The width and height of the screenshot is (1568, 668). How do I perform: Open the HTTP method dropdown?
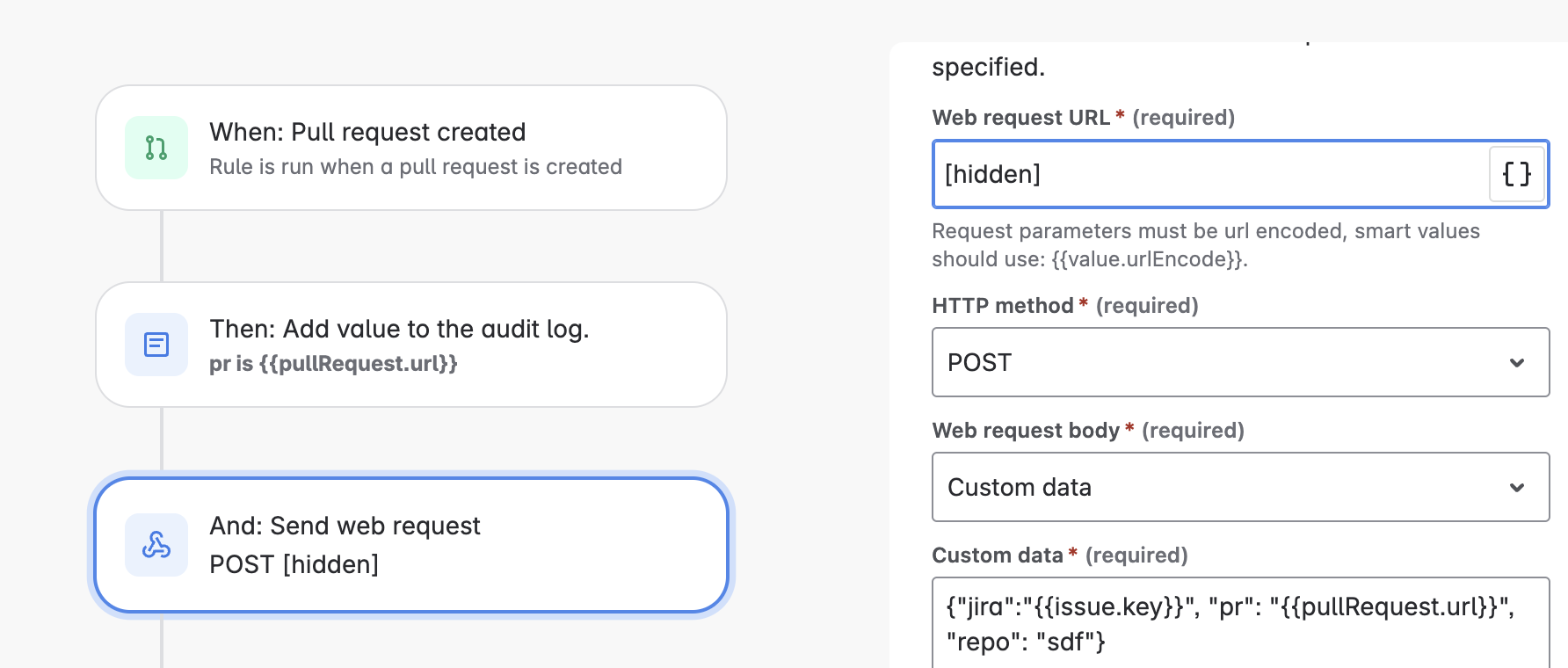click(1240, 362)
